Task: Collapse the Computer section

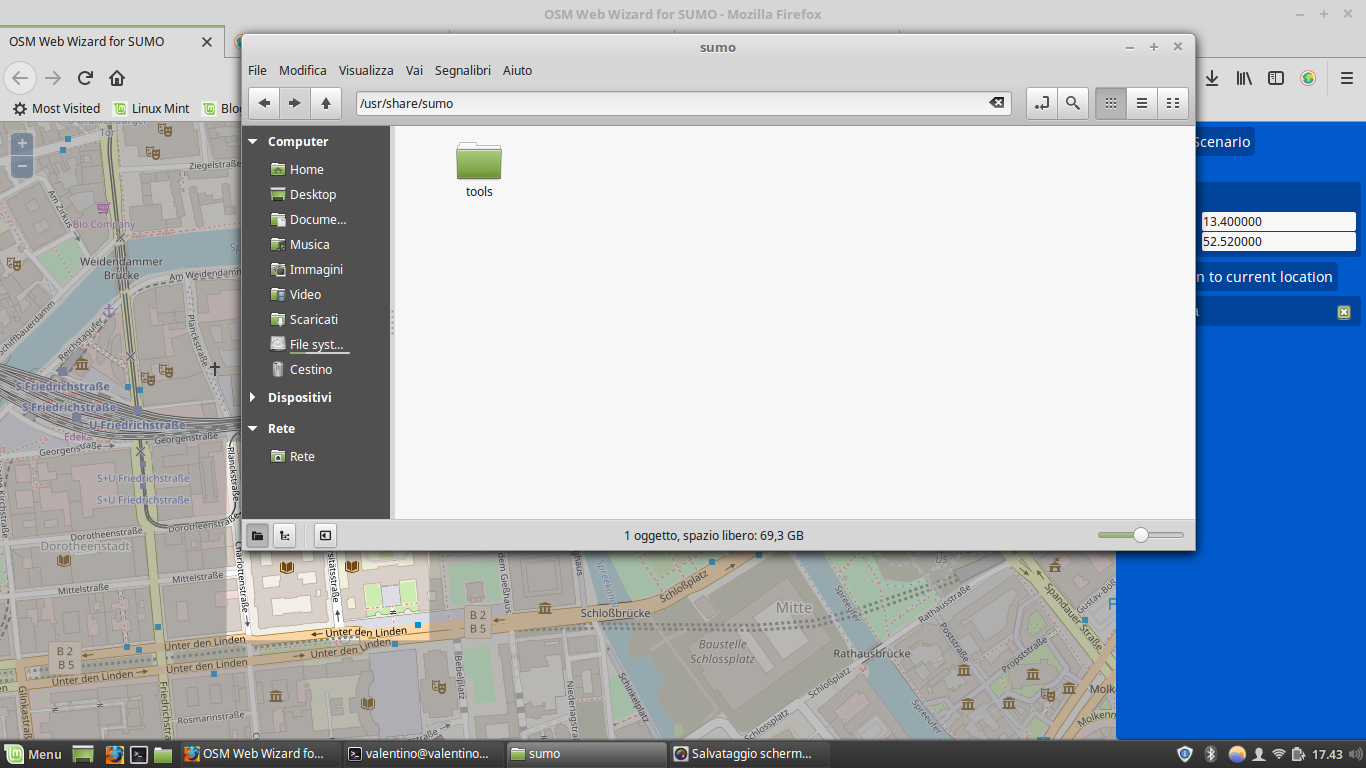Action: pos(253,142)
